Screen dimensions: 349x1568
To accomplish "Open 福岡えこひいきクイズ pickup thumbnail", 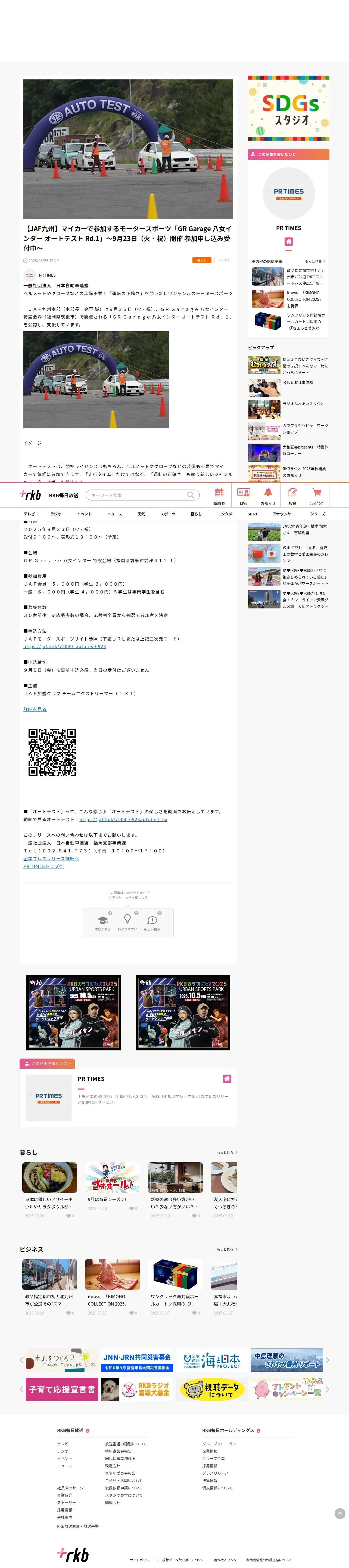I will click(264, 365).
